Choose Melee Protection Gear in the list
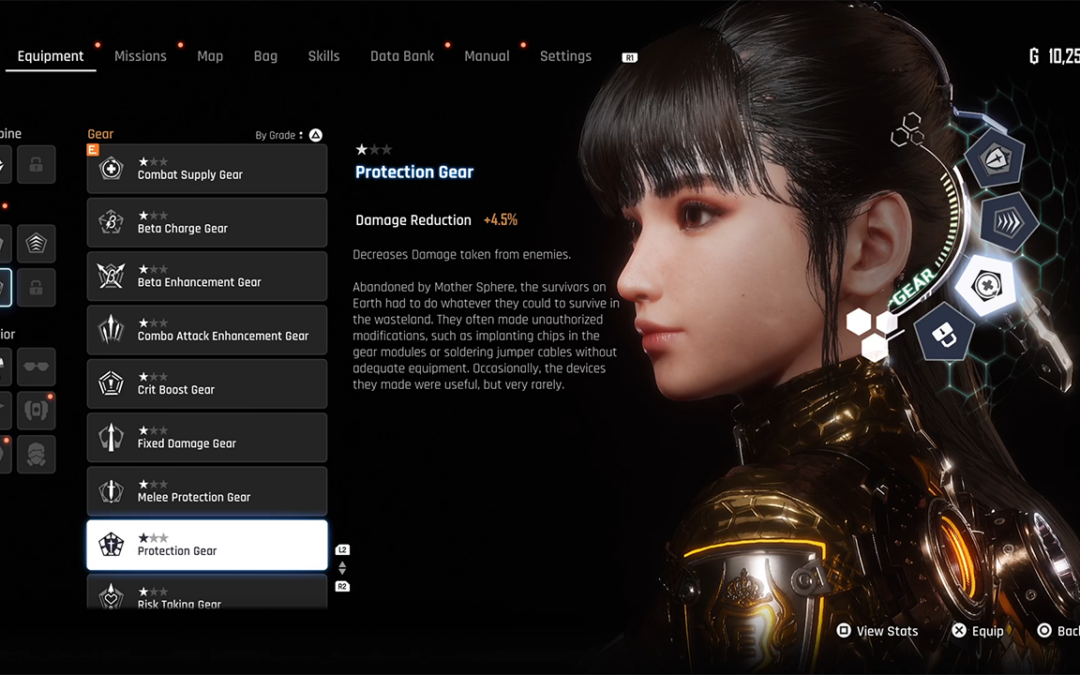 point(207,491)
